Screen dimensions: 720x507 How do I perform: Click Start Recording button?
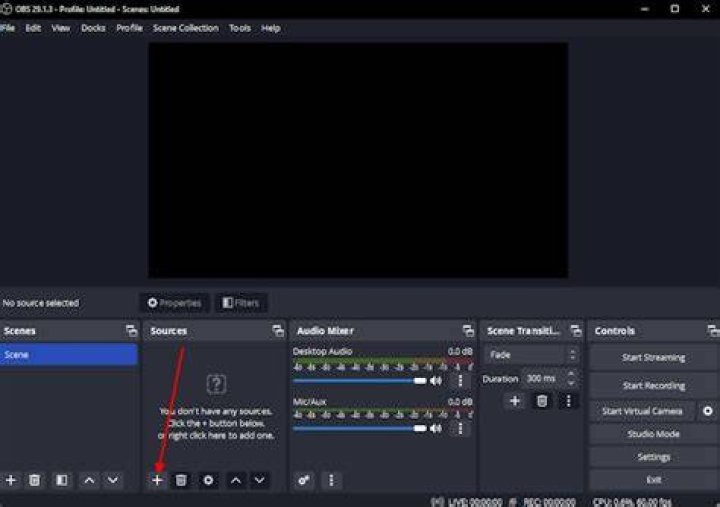click(x=653, y=386)
